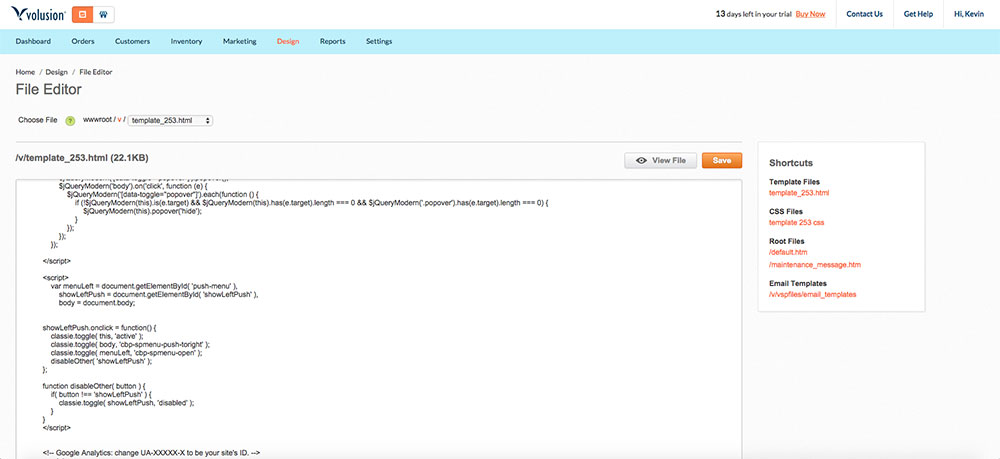Click the "classie.toggle( this, 'active' );" line

pos(97,336)
